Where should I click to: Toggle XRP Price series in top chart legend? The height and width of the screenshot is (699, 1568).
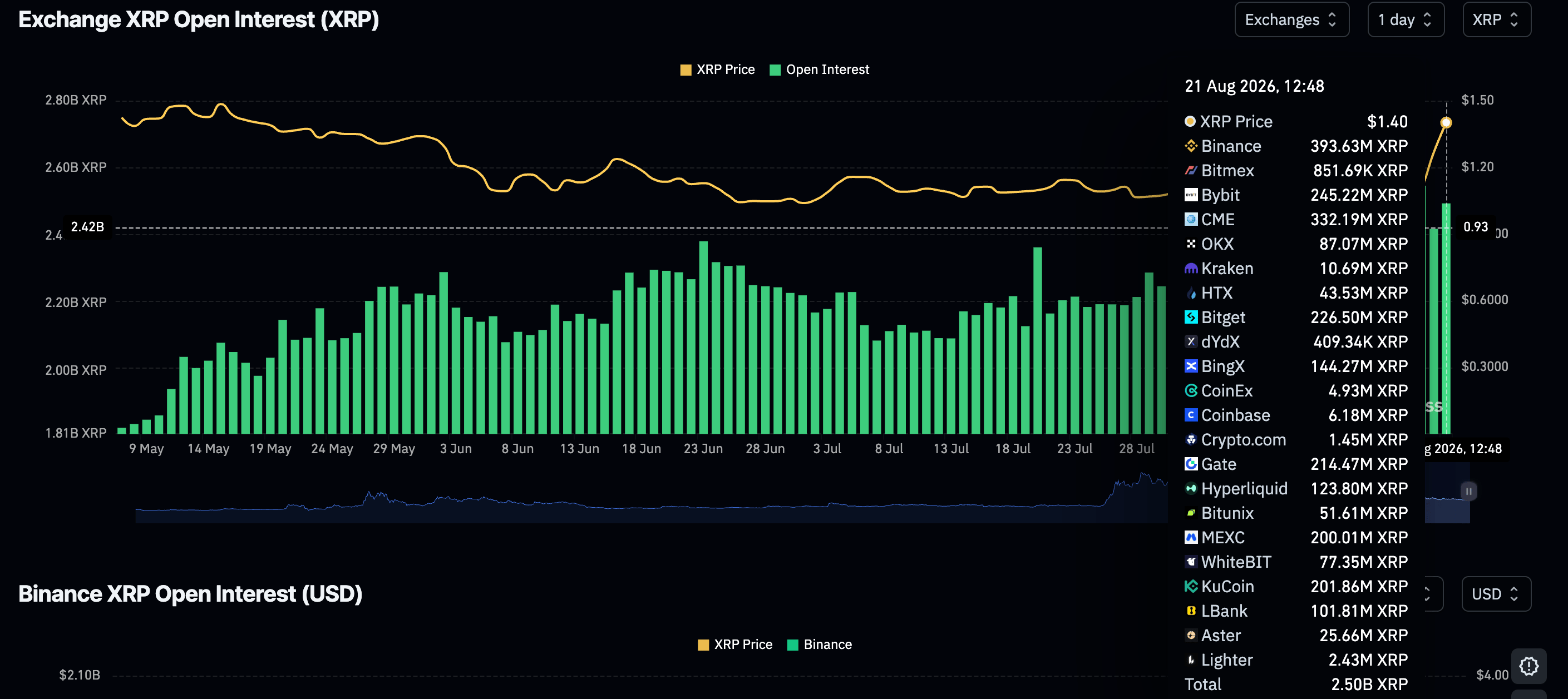click(717, 70)
